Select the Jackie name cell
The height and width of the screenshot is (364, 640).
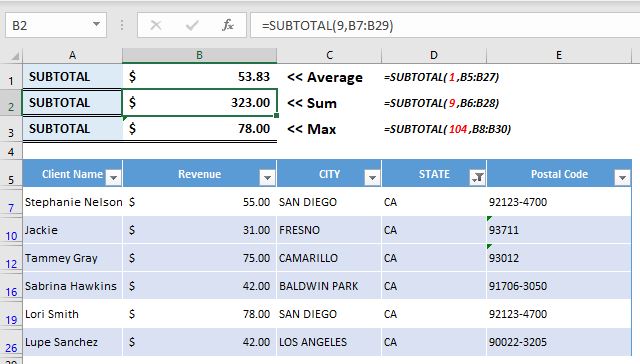coord(73,230)
